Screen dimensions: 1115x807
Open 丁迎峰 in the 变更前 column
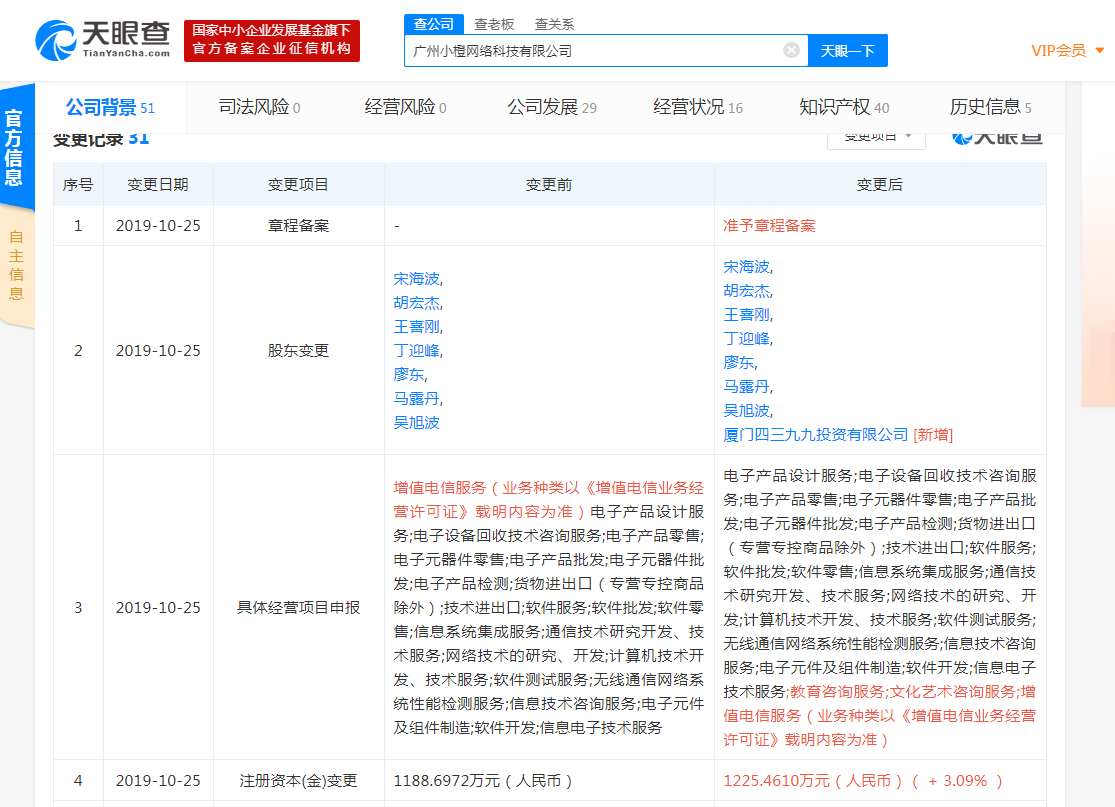417,351
